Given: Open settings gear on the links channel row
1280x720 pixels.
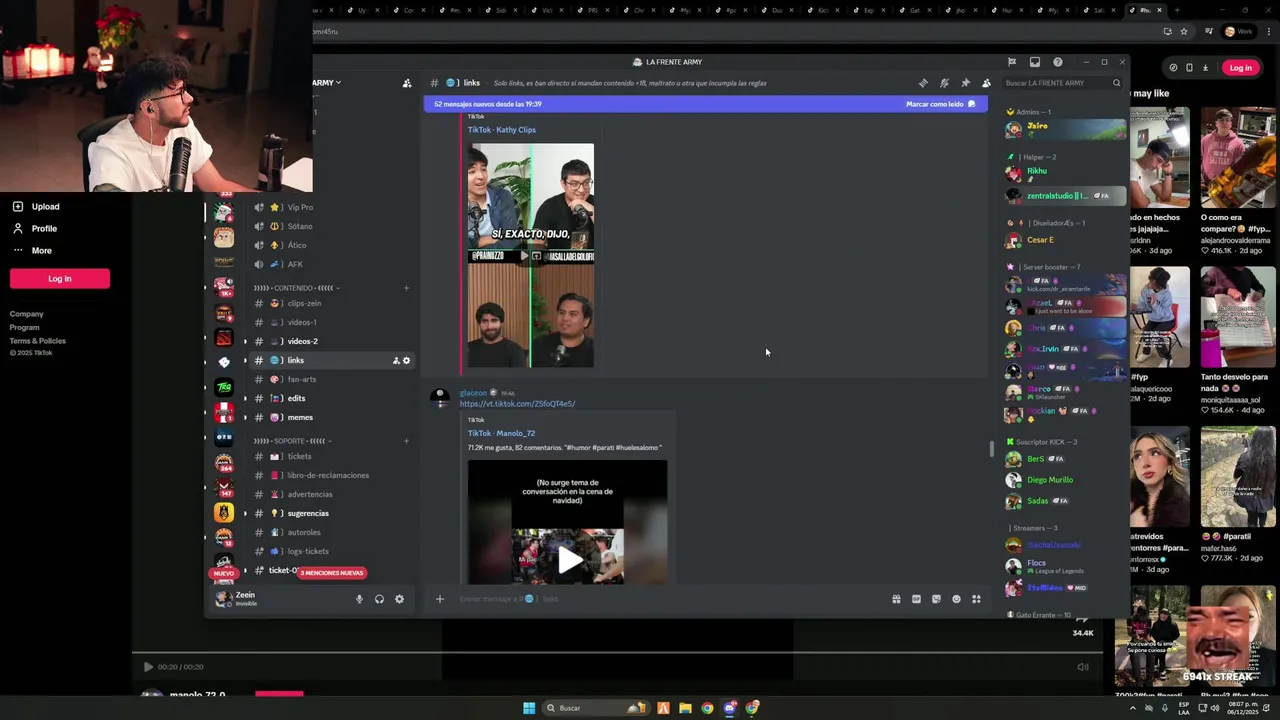Looking at the screenshot, I should (x=406, y=360).
